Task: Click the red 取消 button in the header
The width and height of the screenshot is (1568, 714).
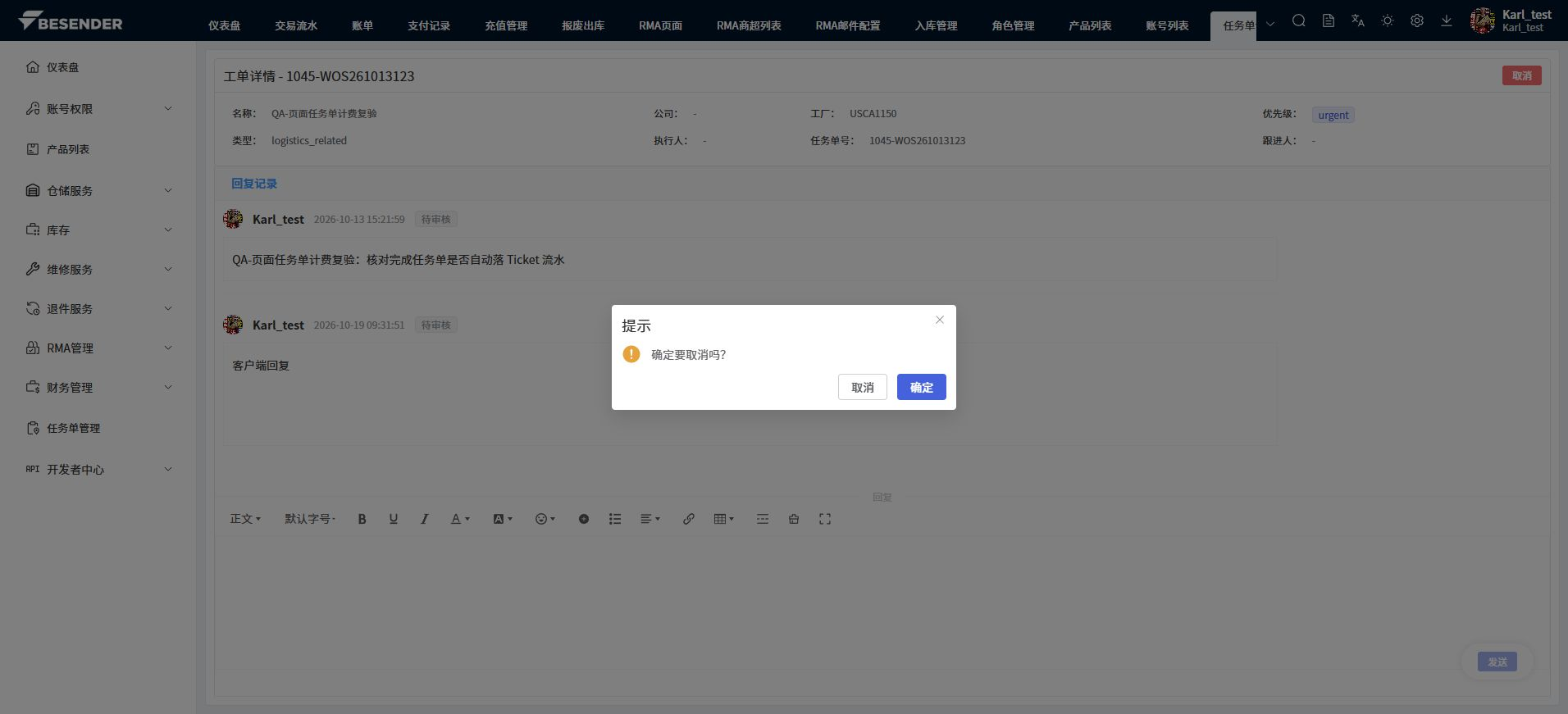Action: 1521,75
